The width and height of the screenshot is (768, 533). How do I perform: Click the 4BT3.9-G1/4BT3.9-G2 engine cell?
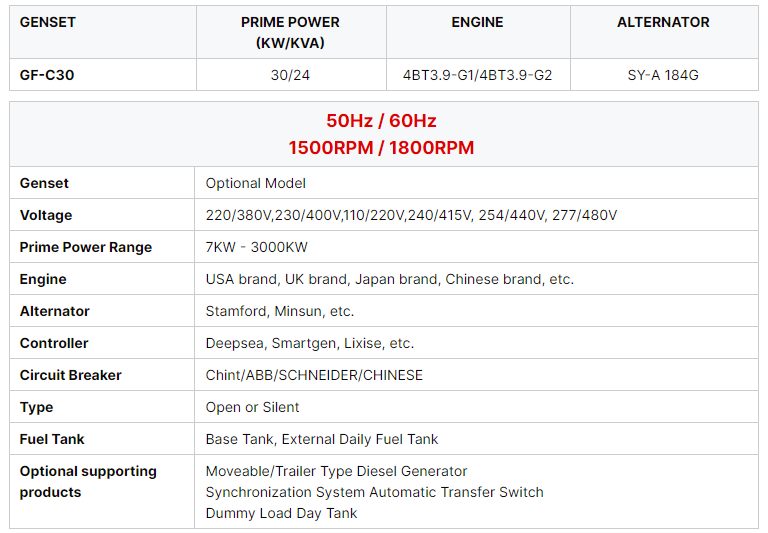[x=478, y=75]
